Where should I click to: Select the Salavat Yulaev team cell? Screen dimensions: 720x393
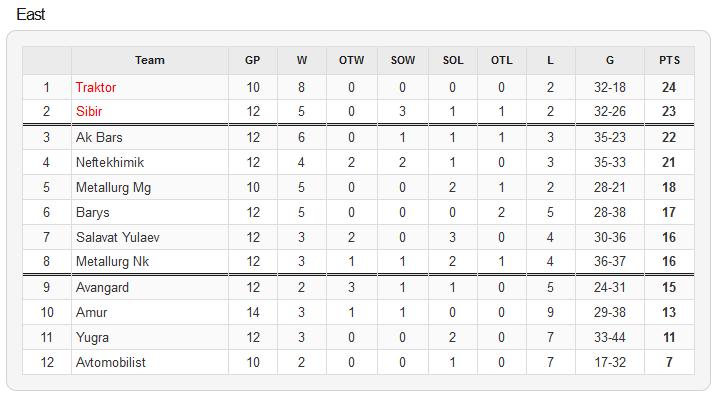tap(150, 237)
